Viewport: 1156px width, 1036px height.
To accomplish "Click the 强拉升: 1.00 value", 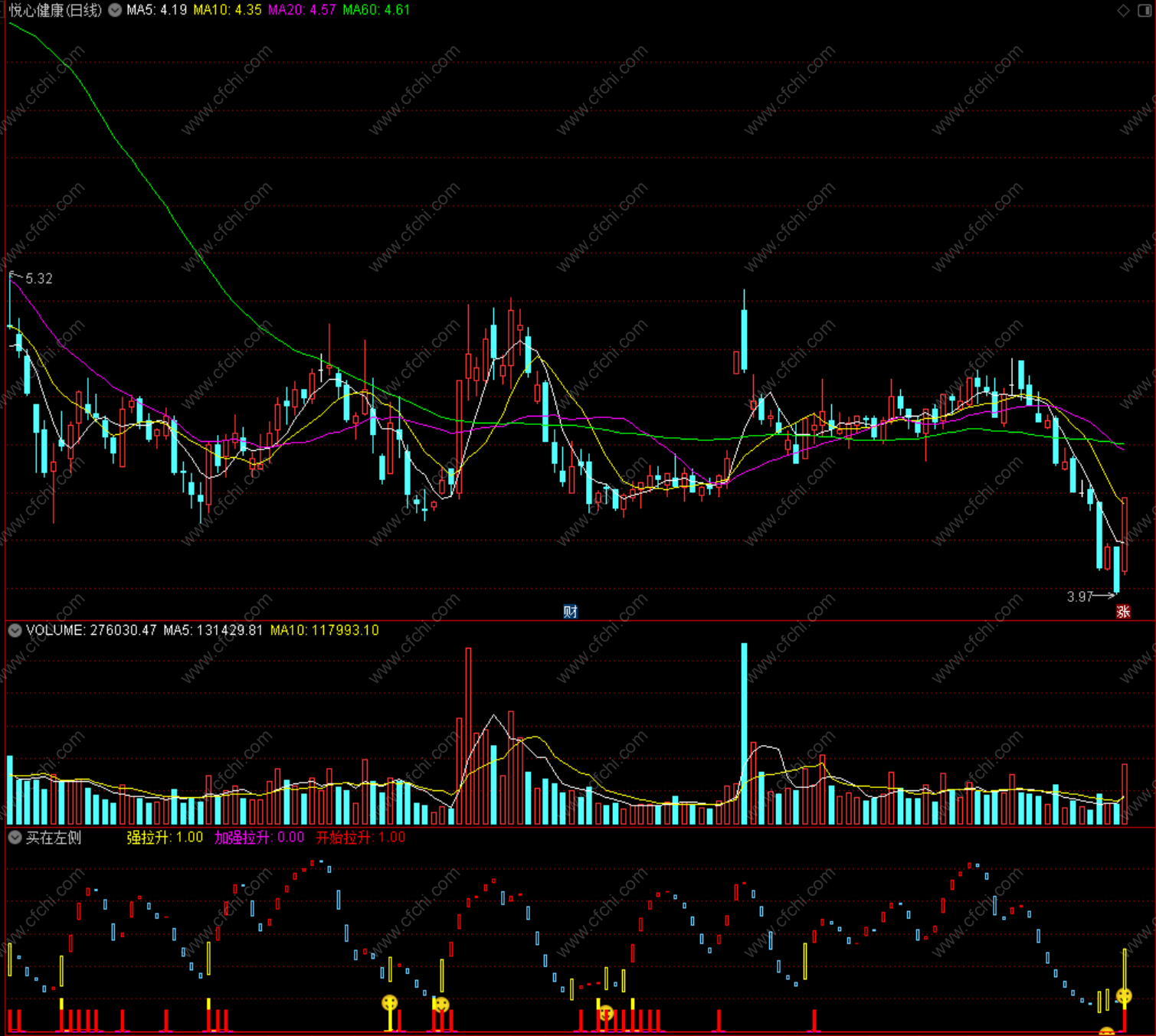I will pos(165,838).
